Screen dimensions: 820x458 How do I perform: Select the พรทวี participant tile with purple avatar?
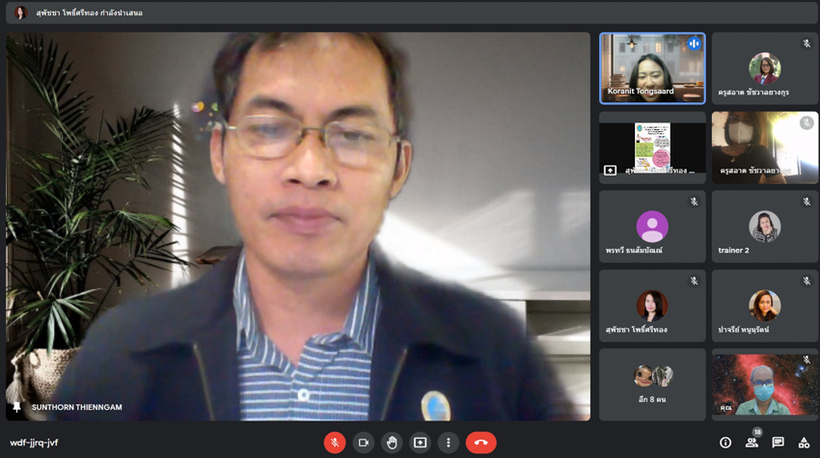click(652, 226)
